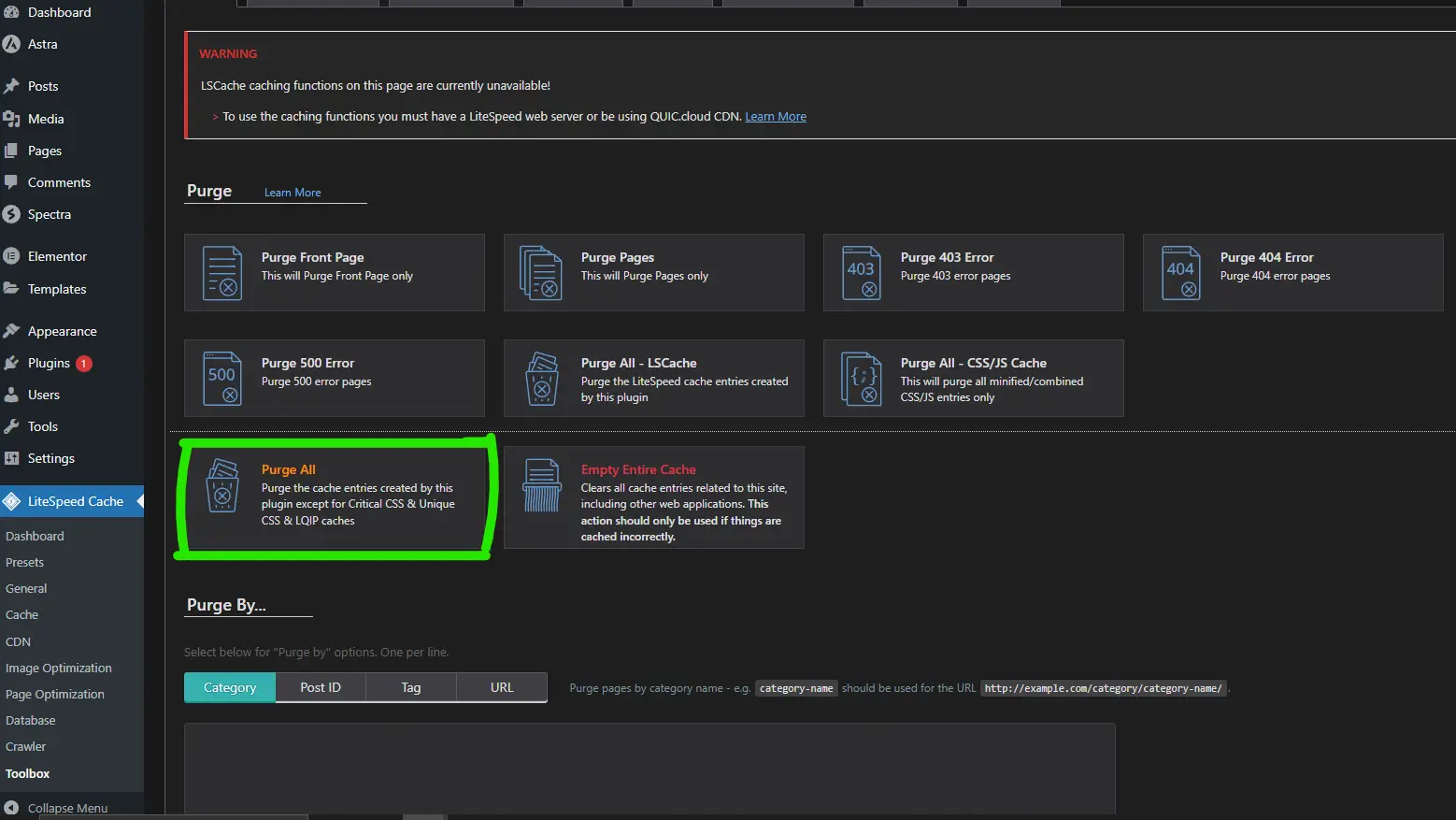Select the Category purge tab

(x=230, y=687)
